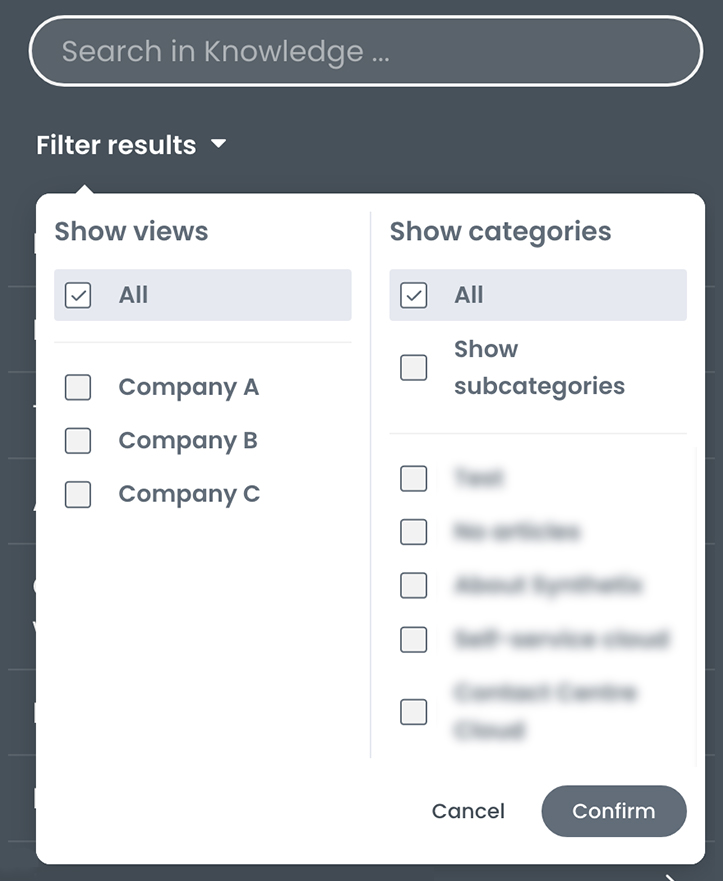Tick the Company C checkbox

(x=78, y=494)
